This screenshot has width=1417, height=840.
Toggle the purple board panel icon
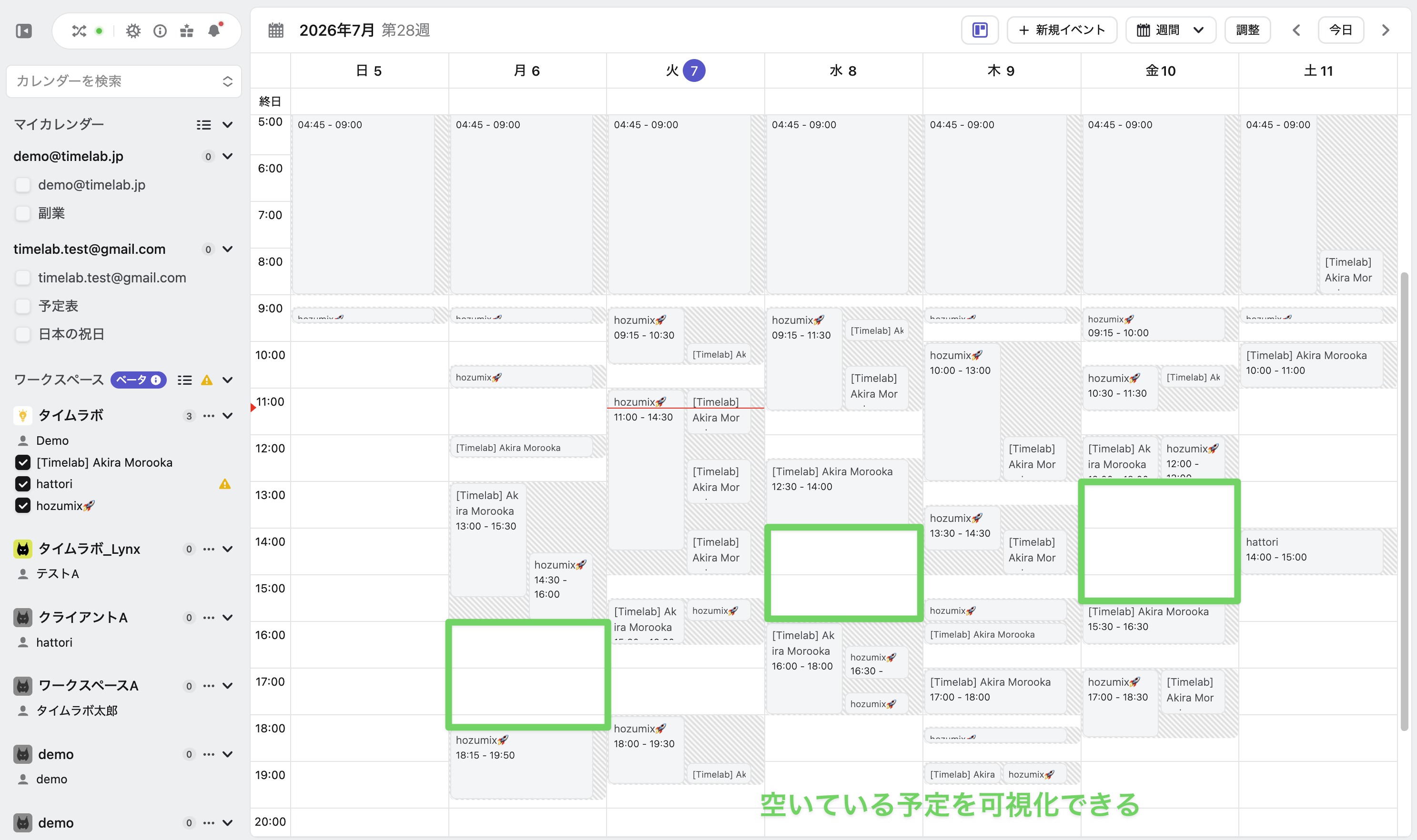coord(980,30)
